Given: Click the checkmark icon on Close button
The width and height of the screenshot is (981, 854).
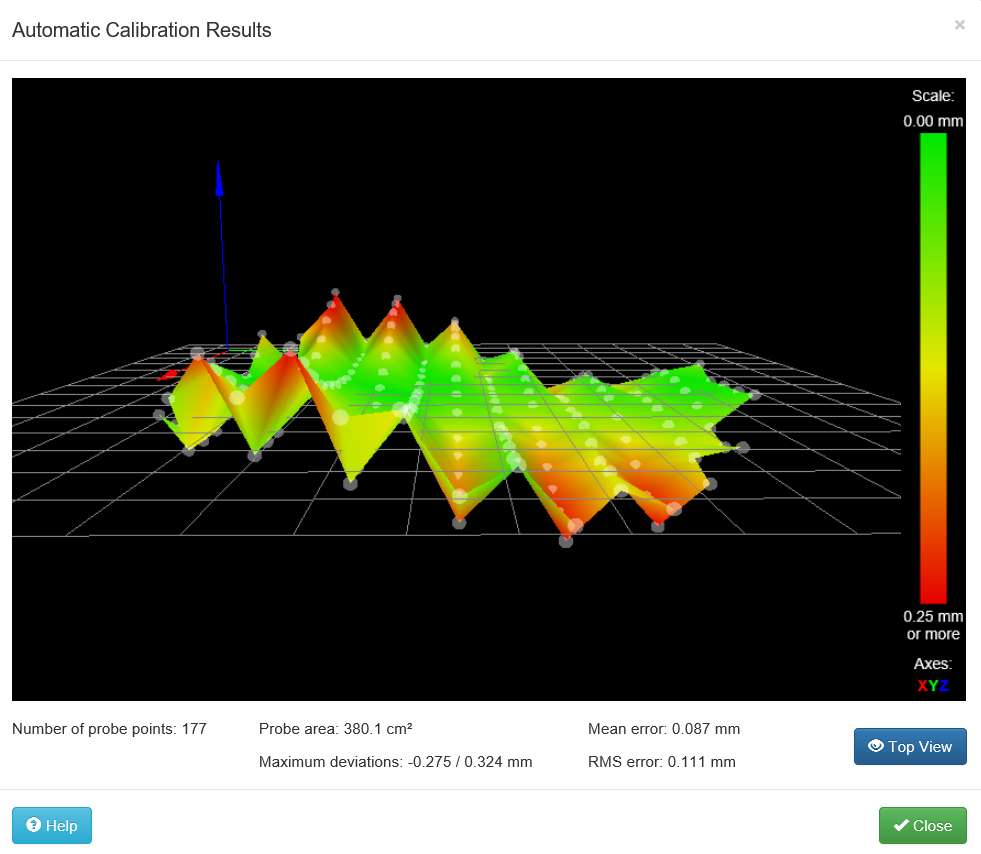Looking at the screenshot, I should coord(900,825).
